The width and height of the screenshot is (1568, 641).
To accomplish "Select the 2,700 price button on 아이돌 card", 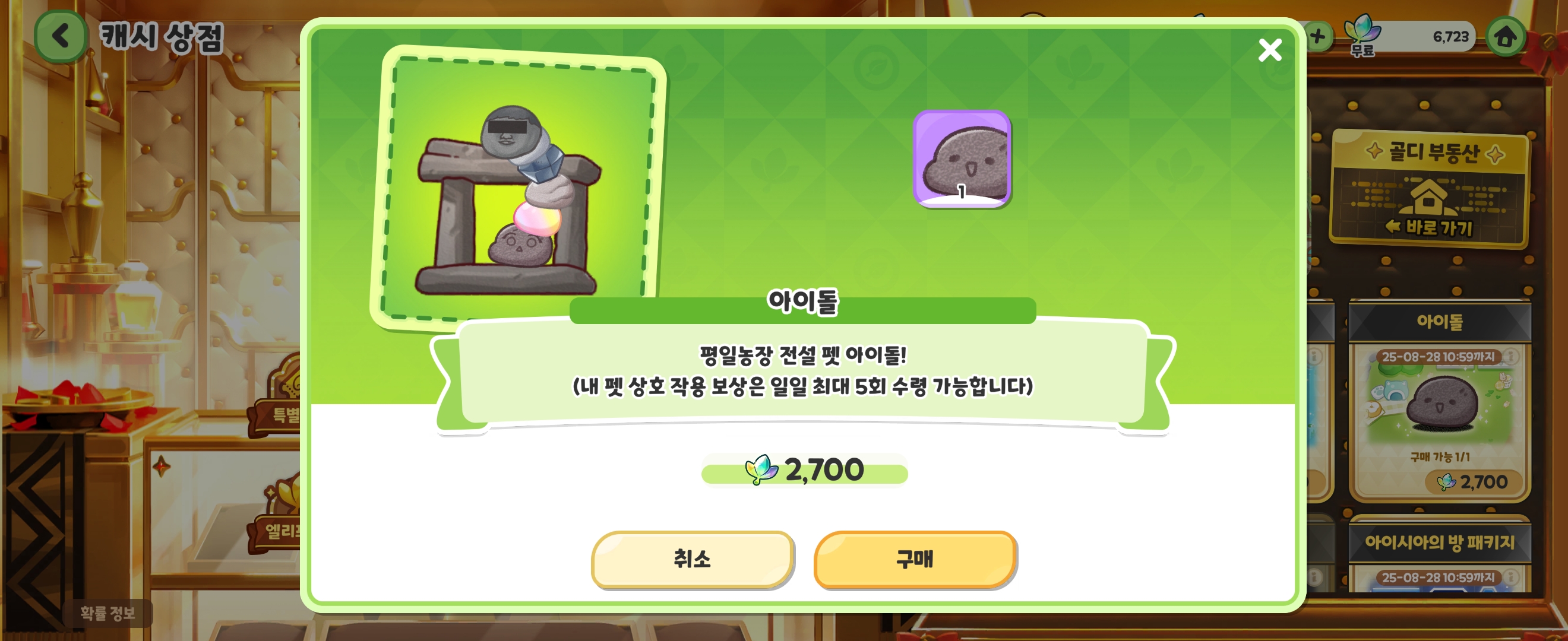I will click(1473, 482).
